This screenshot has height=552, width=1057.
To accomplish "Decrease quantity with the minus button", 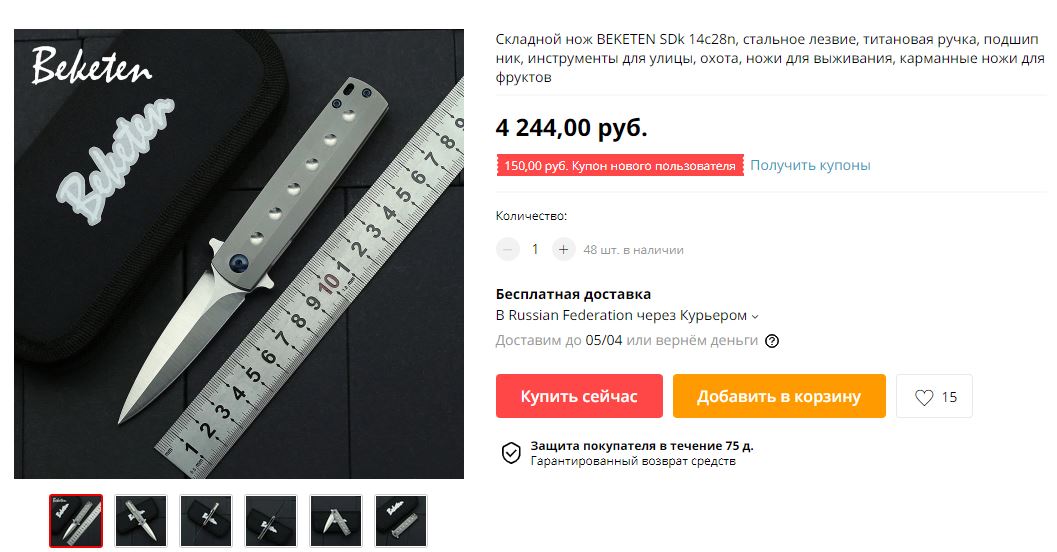I will pos(508,249).
